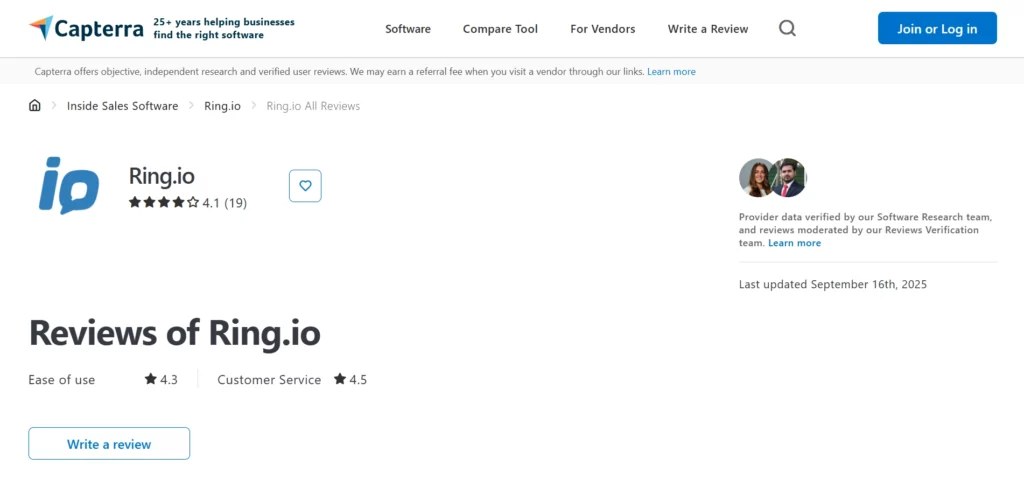This screenshot has height=493, width=1024.
Task: Select Write a Review in header
Action: point(708,29)
